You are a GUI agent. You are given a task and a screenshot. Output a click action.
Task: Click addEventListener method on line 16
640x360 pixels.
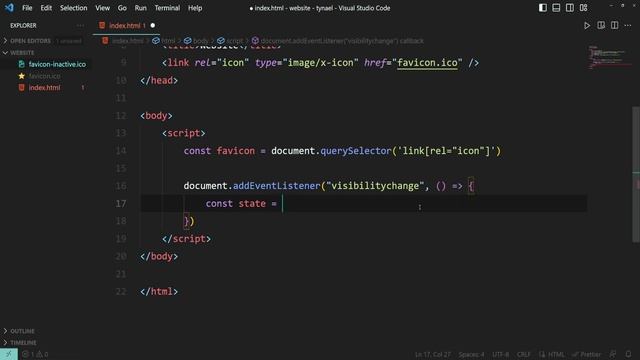click(276, 186)
